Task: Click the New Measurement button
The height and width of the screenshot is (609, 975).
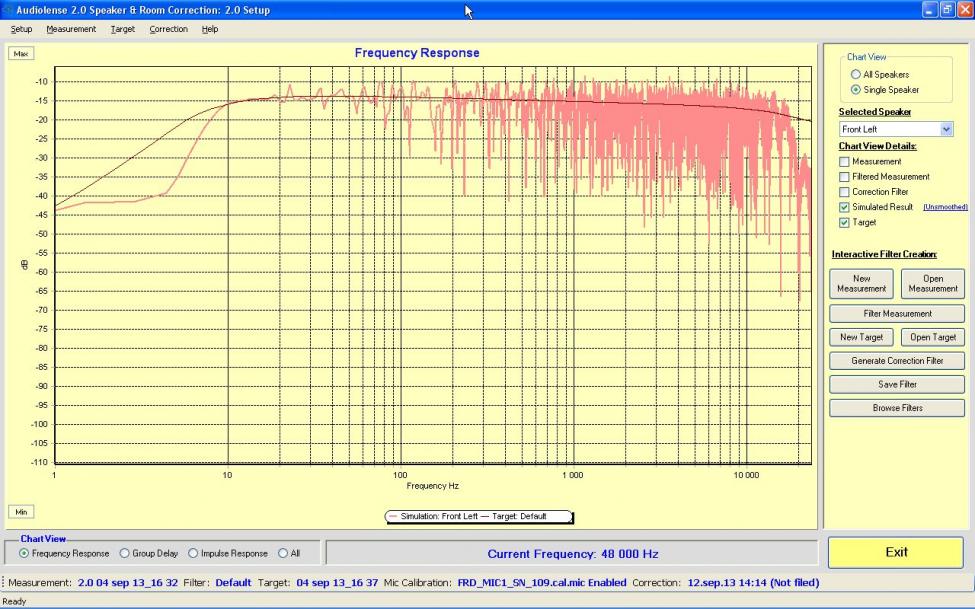Action: [861, 284]
